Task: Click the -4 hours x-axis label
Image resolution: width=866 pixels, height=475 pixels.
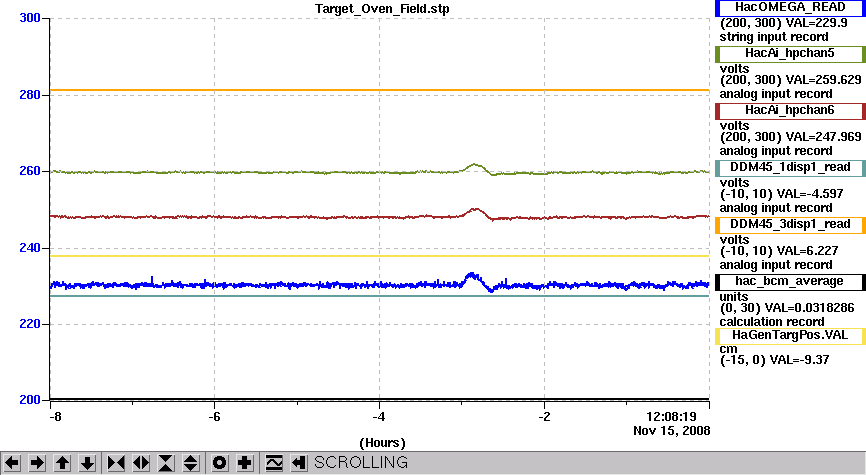Action: [378, 416]
